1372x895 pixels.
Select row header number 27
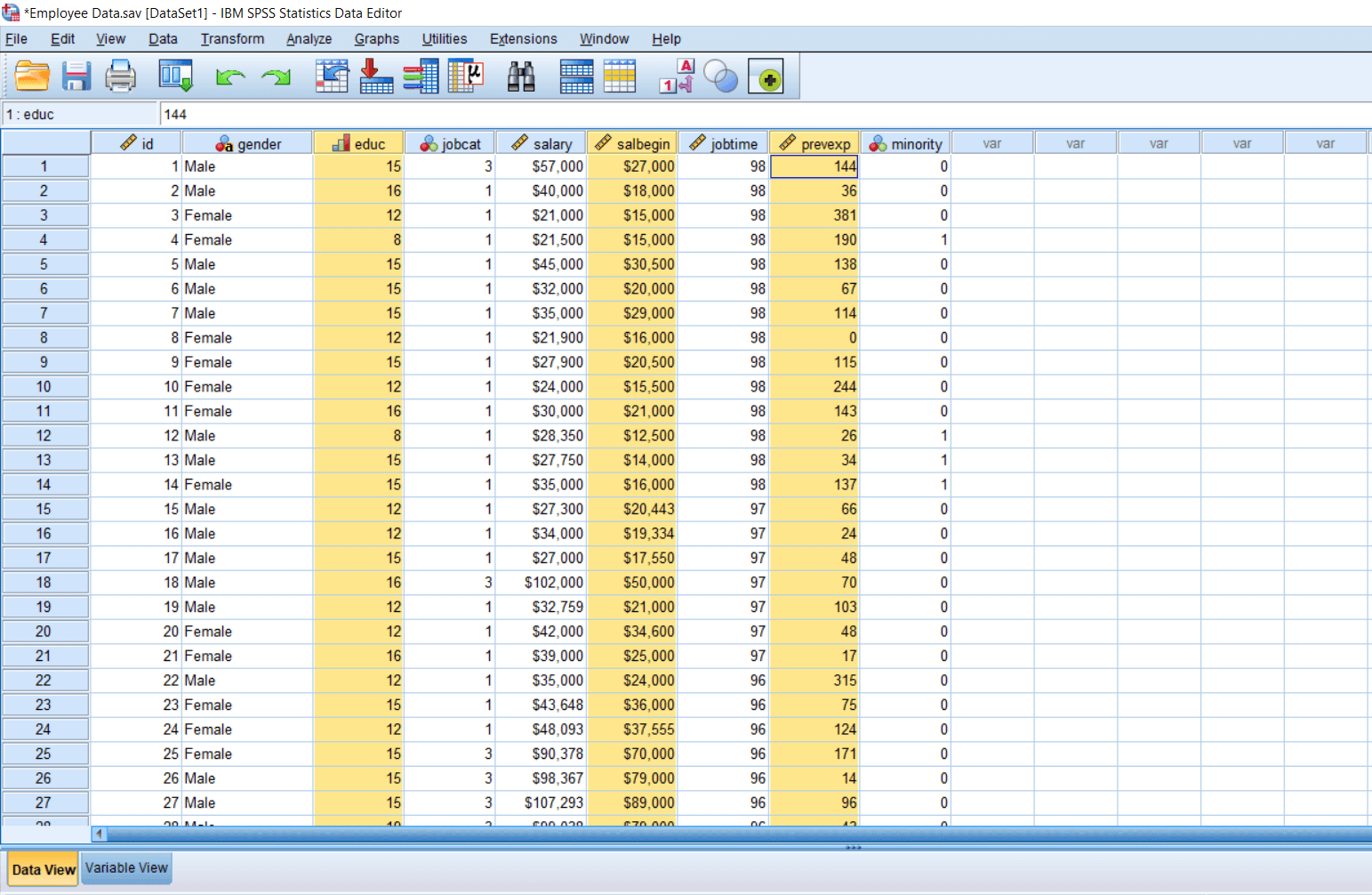pyautogui.click(x=44, y=802)
